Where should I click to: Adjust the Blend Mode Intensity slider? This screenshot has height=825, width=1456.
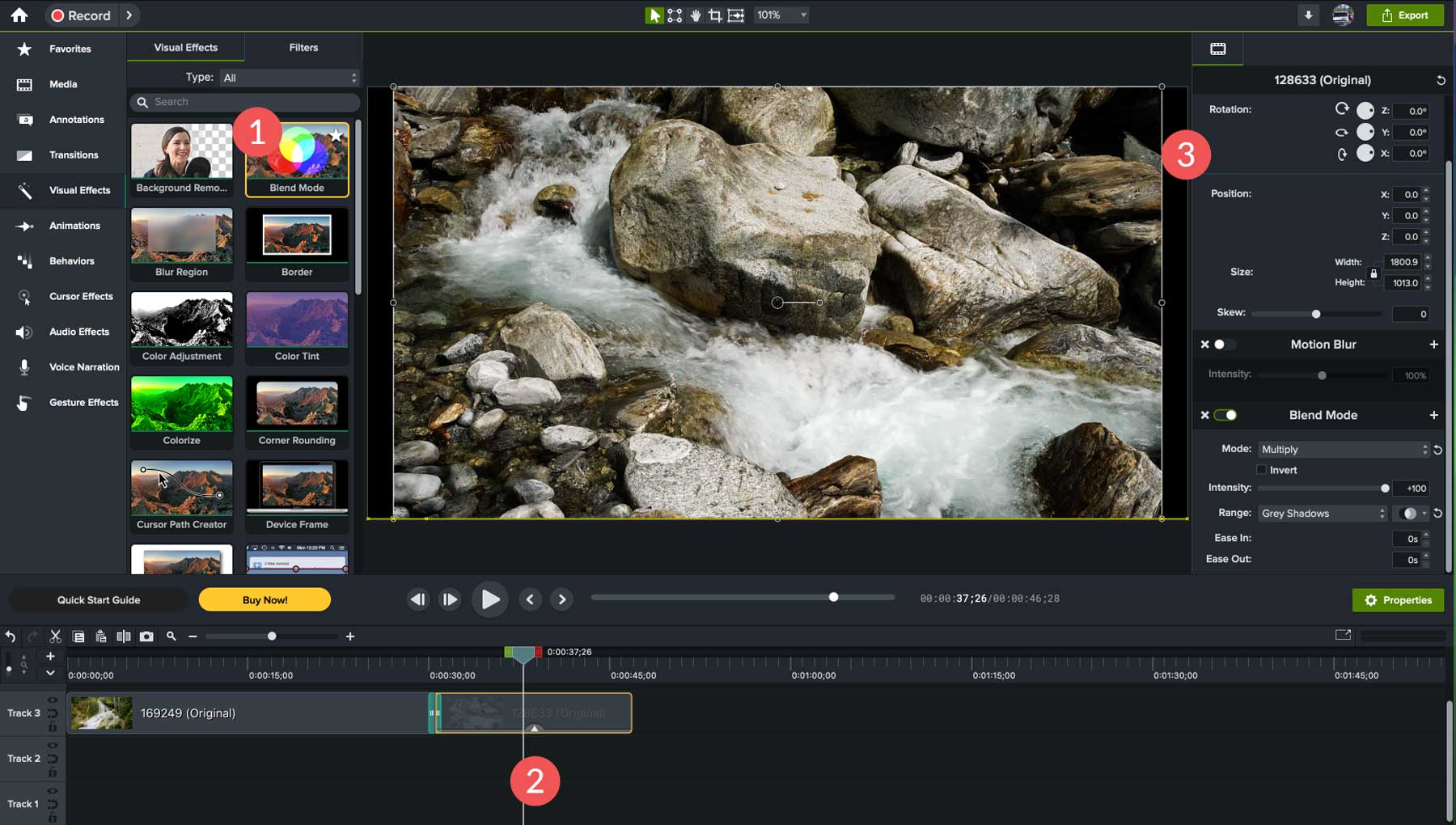pyautogui.click(x=1385, y=488)
